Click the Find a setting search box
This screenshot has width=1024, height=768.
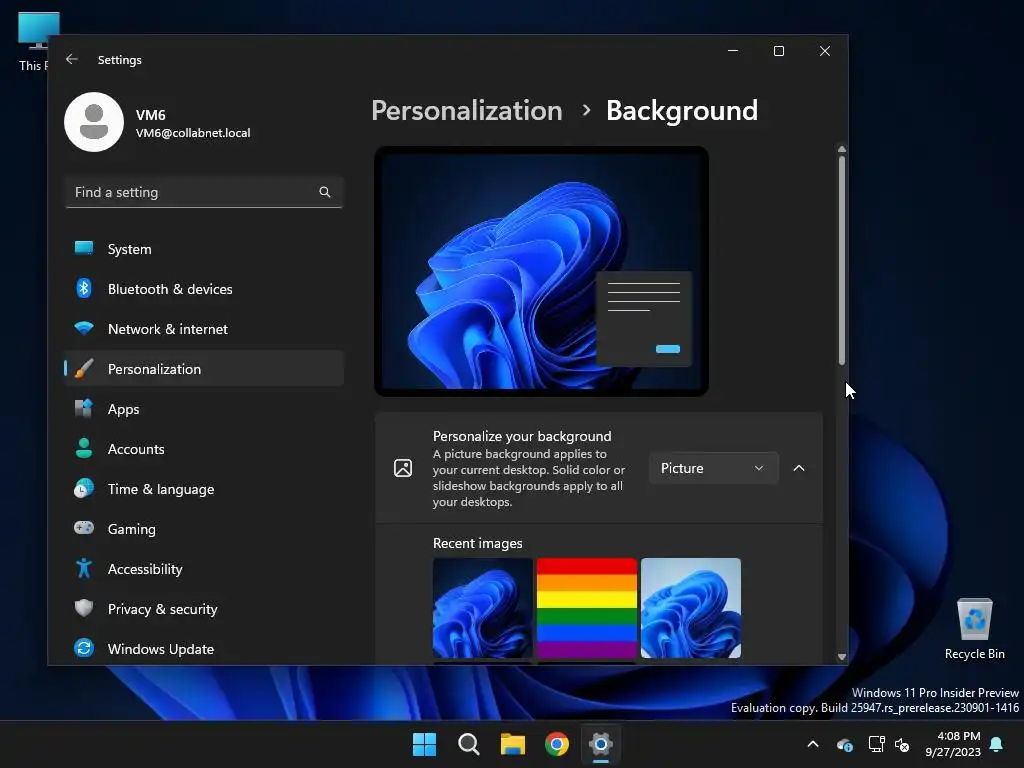tap(204, 192)
